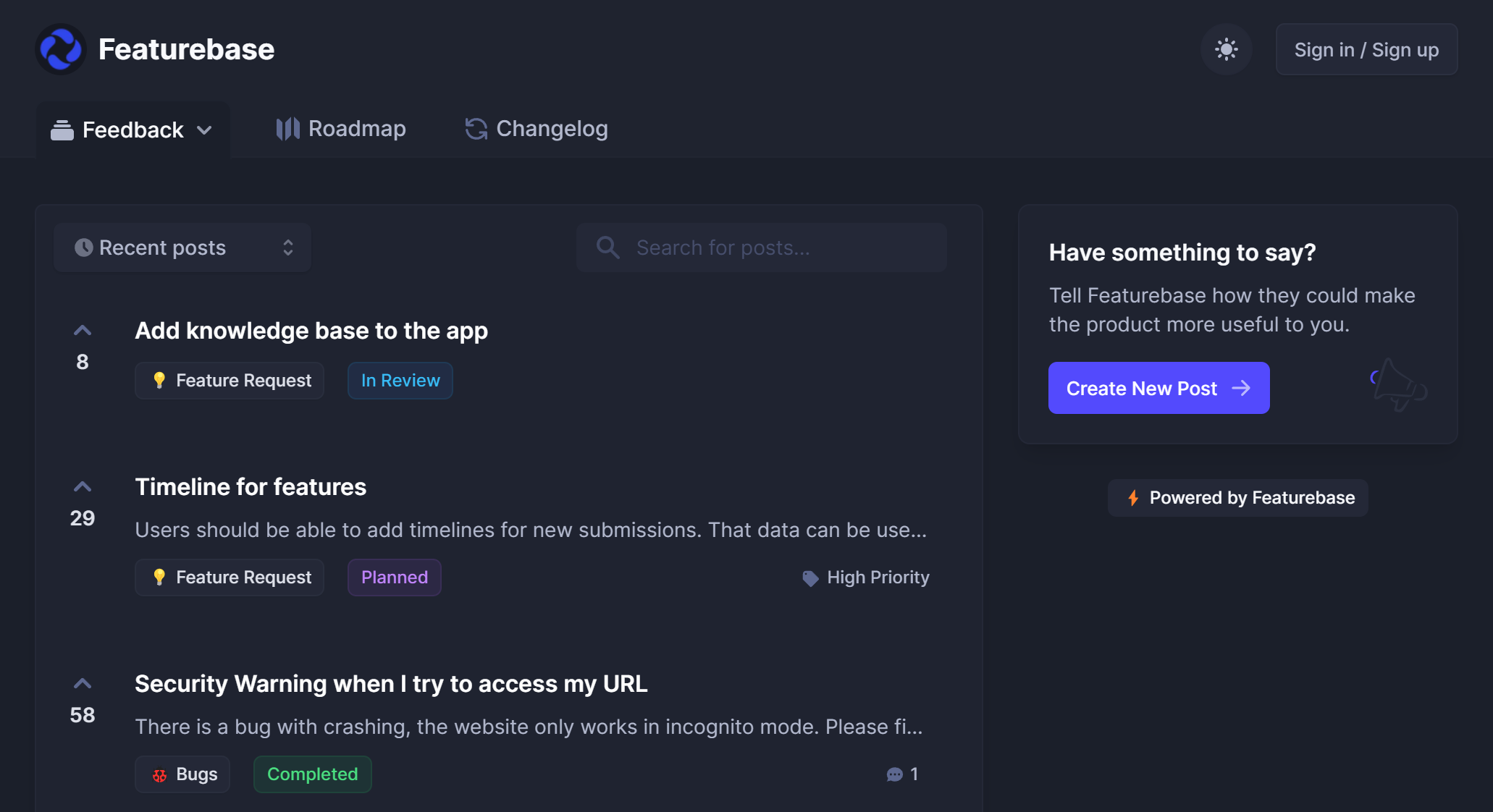Click the description starting 'There is a bug'
Image resolution: width=1493 pixels, height=812 pixels.
tap(529, 727)
